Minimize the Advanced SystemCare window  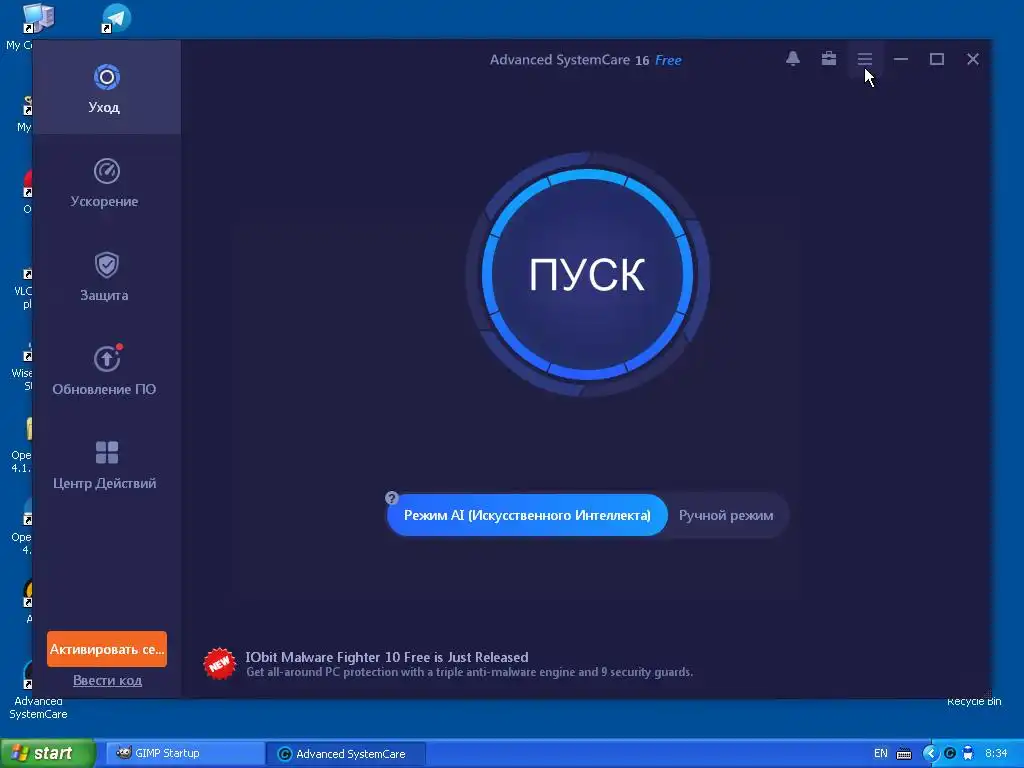(x=901, y=59)
